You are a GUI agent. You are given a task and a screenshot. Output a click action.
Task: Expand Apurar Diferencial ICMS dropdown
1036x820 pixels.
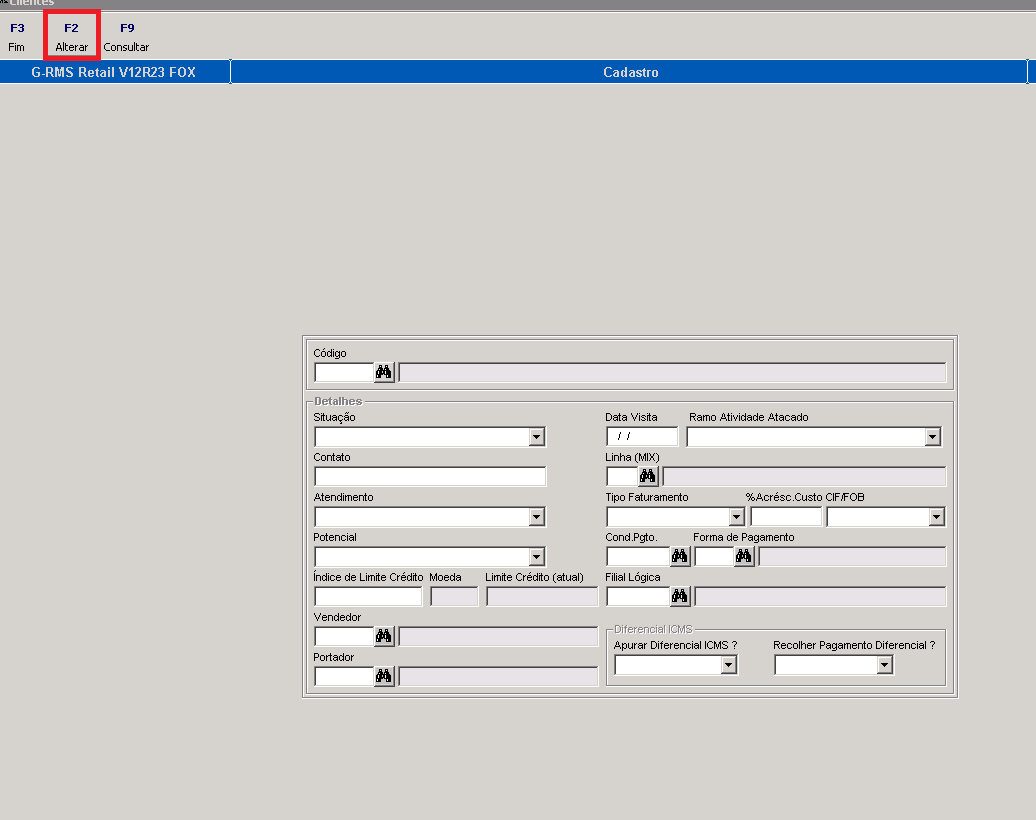point(728,665)
